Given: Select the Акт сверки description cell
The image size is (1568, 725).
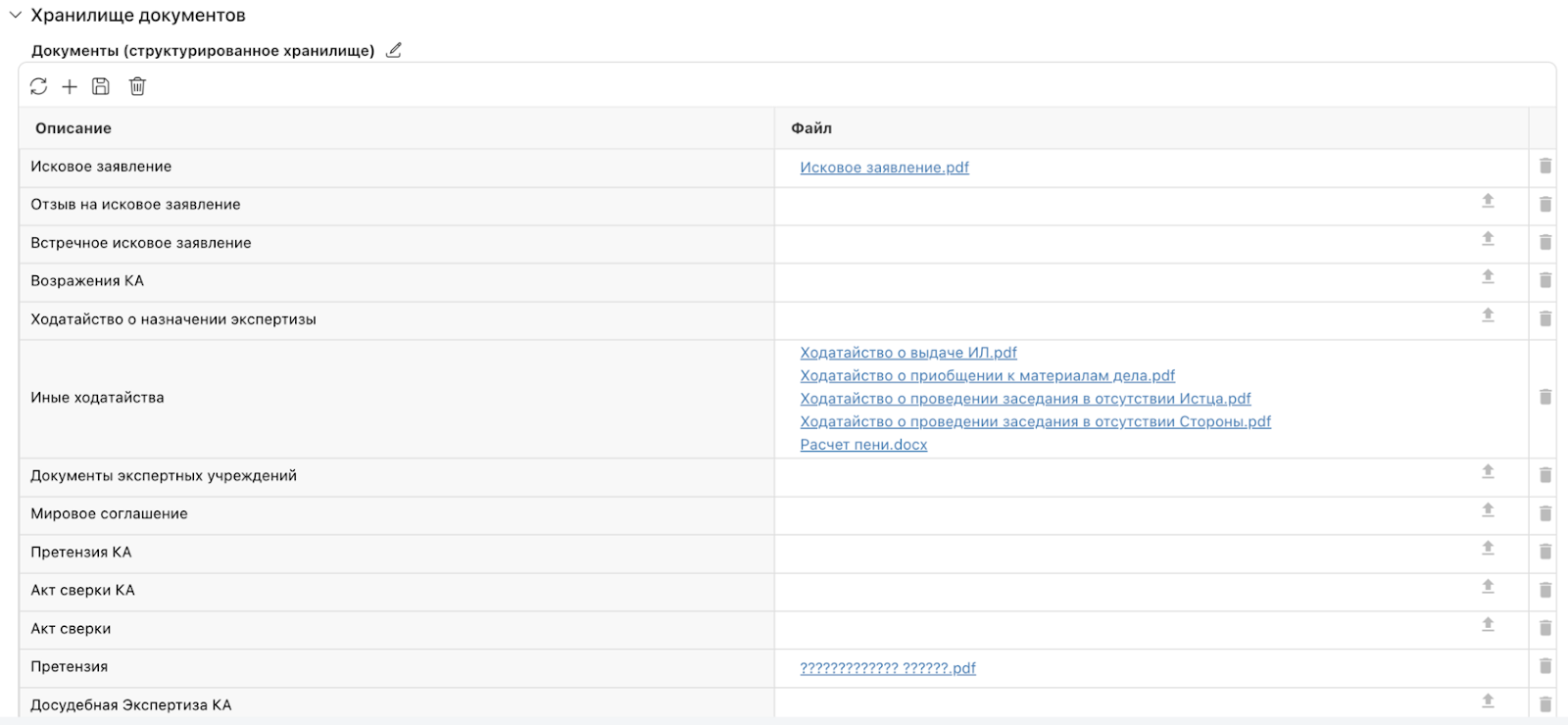Looking at the screenshot, I should [x=397, y=630].
